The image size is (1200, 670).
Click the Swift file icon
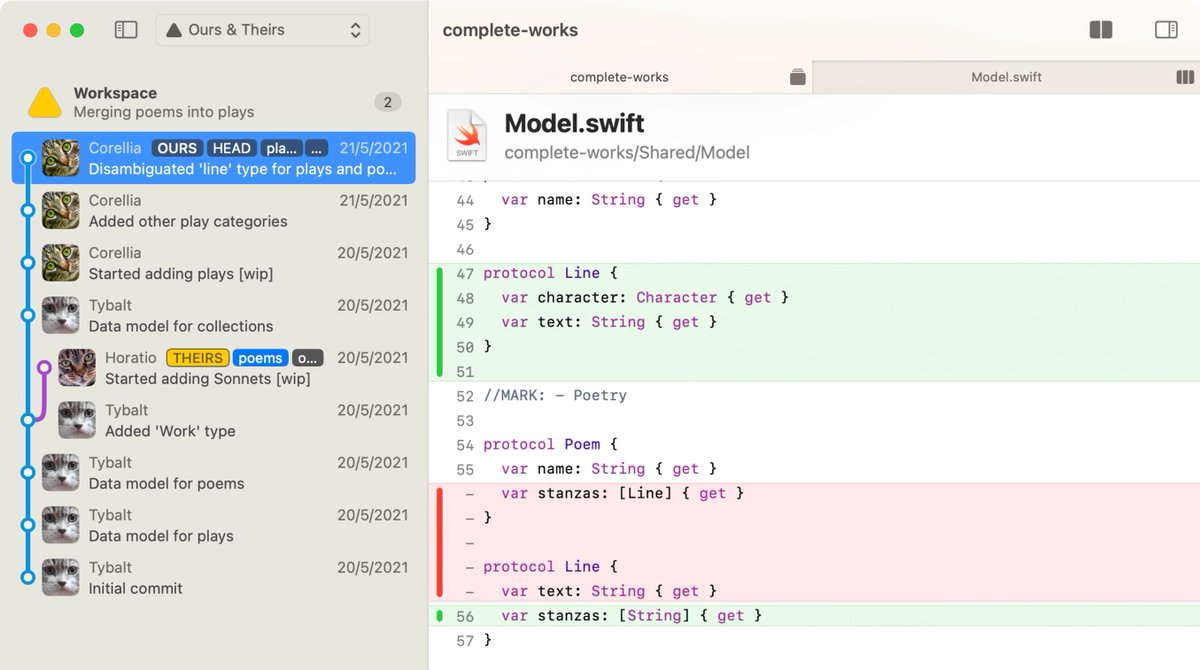[466, 136]
